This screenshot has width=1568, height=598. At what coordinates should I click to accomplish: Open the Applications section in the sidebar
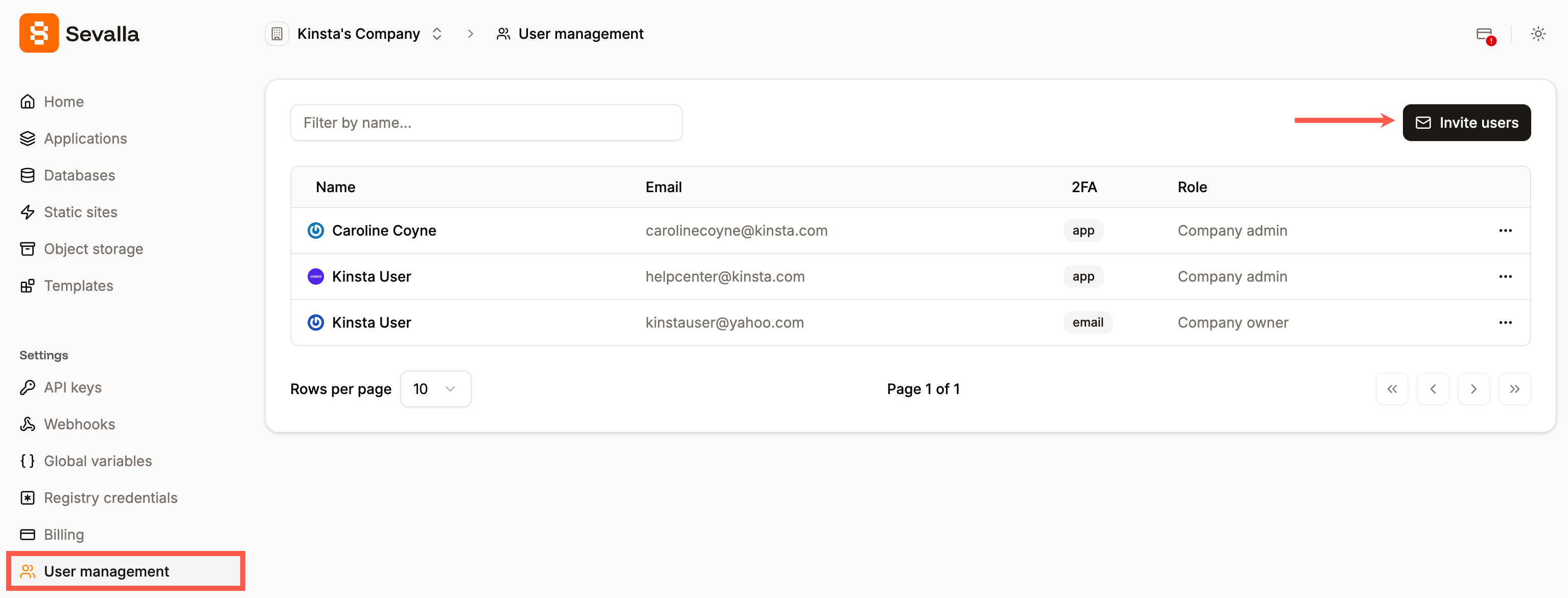click(x=85, y=138)
